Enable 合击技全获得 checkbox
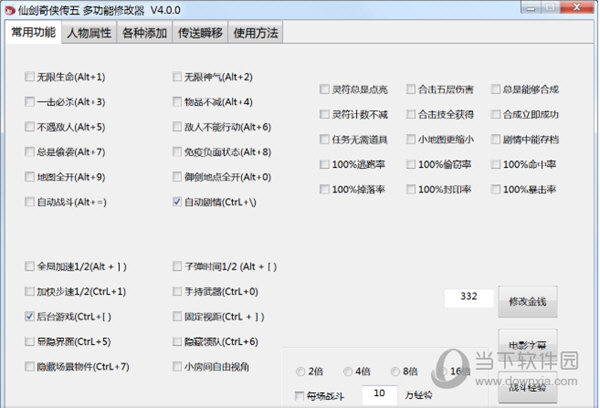This screenshot has width=600, height=408. [411, 114]
